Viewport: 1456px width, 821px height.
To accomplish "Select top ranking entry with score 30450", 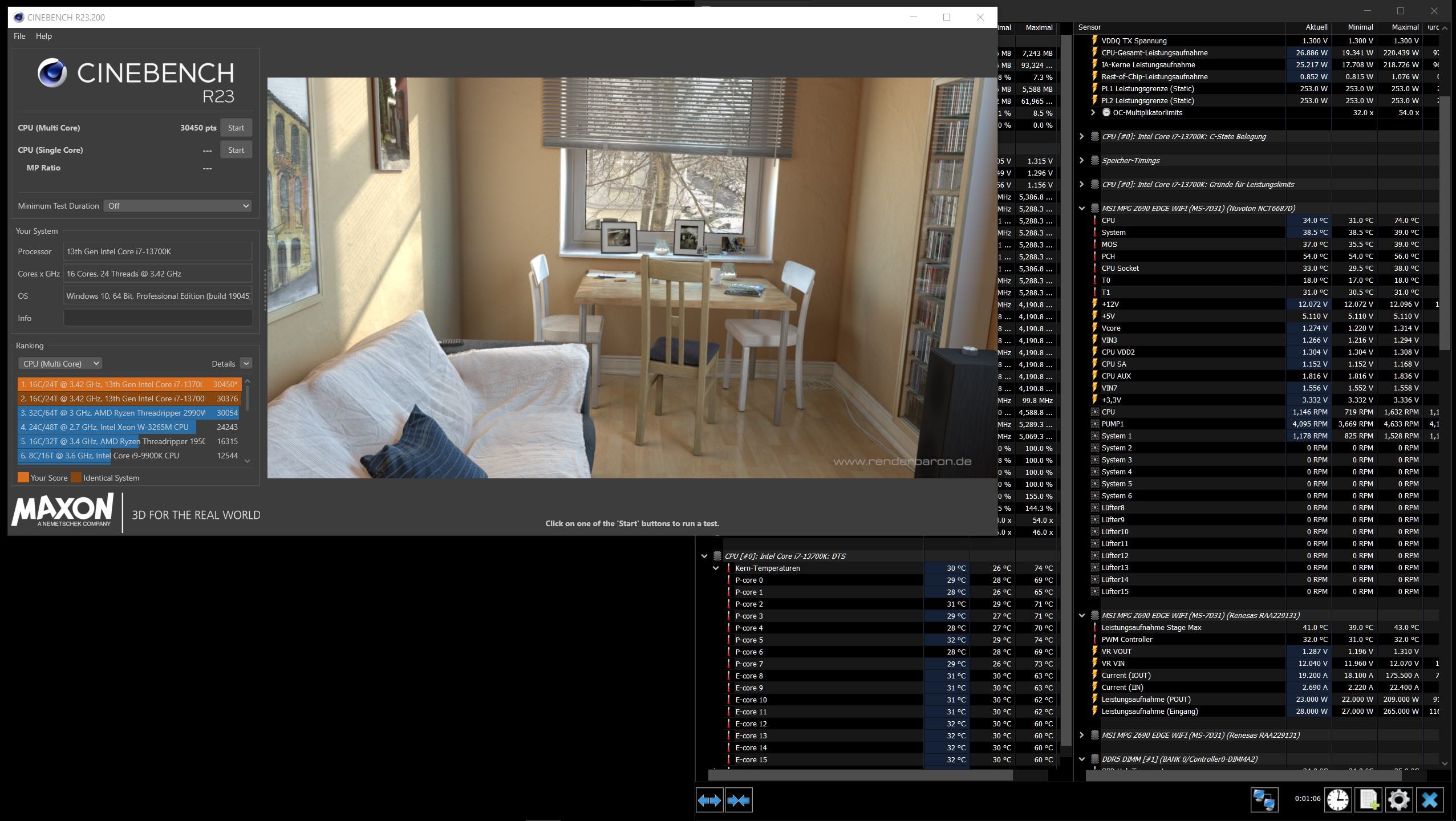I will coord(128,384).
